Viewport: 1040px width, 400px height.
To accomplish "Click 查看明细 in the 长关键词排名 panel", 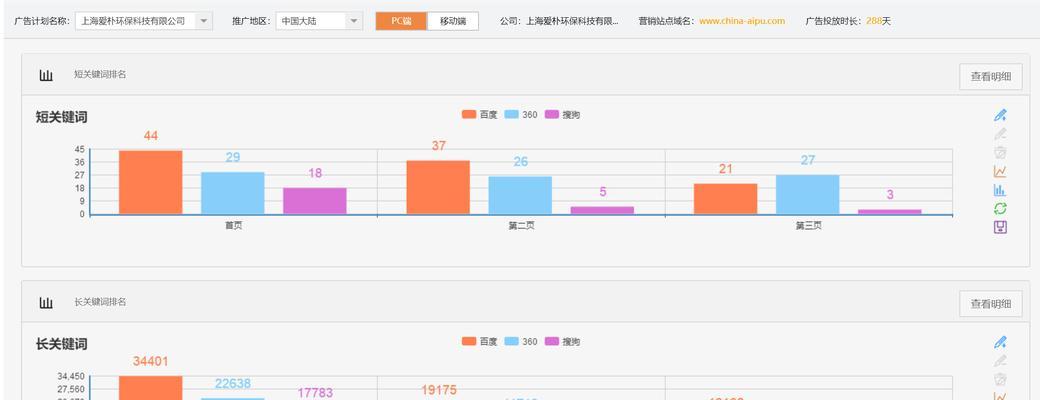I will click(x=991, y=304).
